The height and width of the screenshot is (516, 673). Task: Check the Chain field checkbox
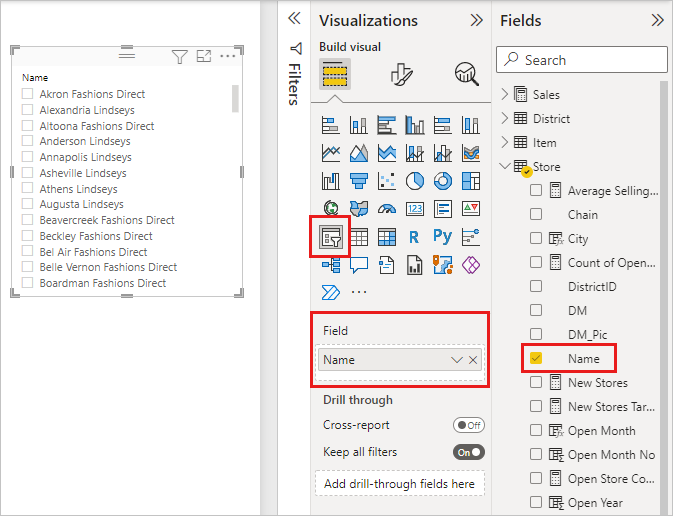pos(536,214)
